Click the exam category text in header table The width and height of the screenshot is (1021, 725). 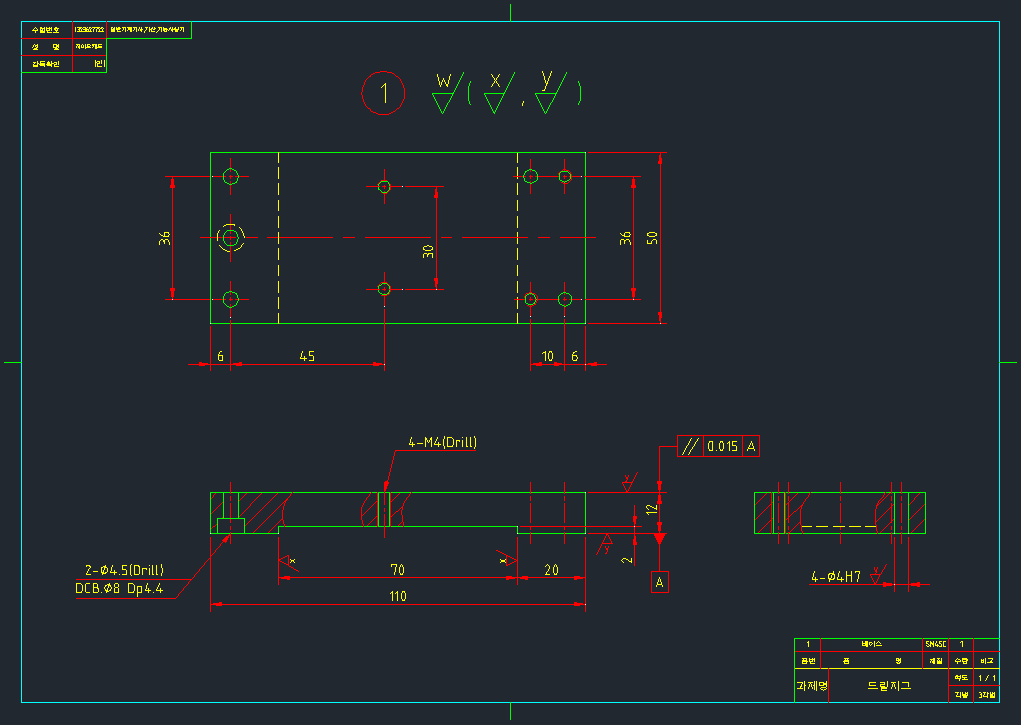(148, 30)
